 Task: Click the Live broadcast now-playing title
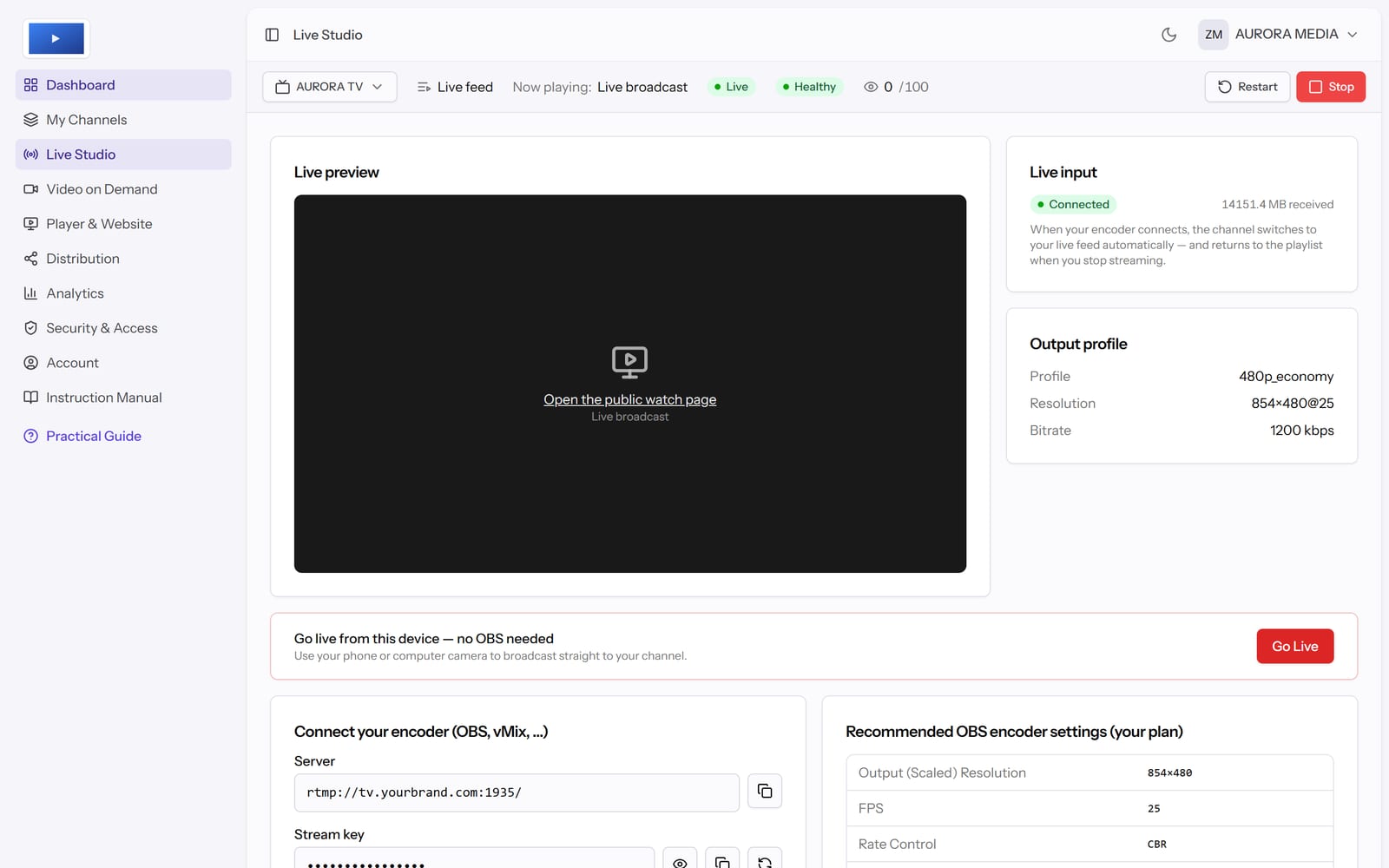(642, 87)
